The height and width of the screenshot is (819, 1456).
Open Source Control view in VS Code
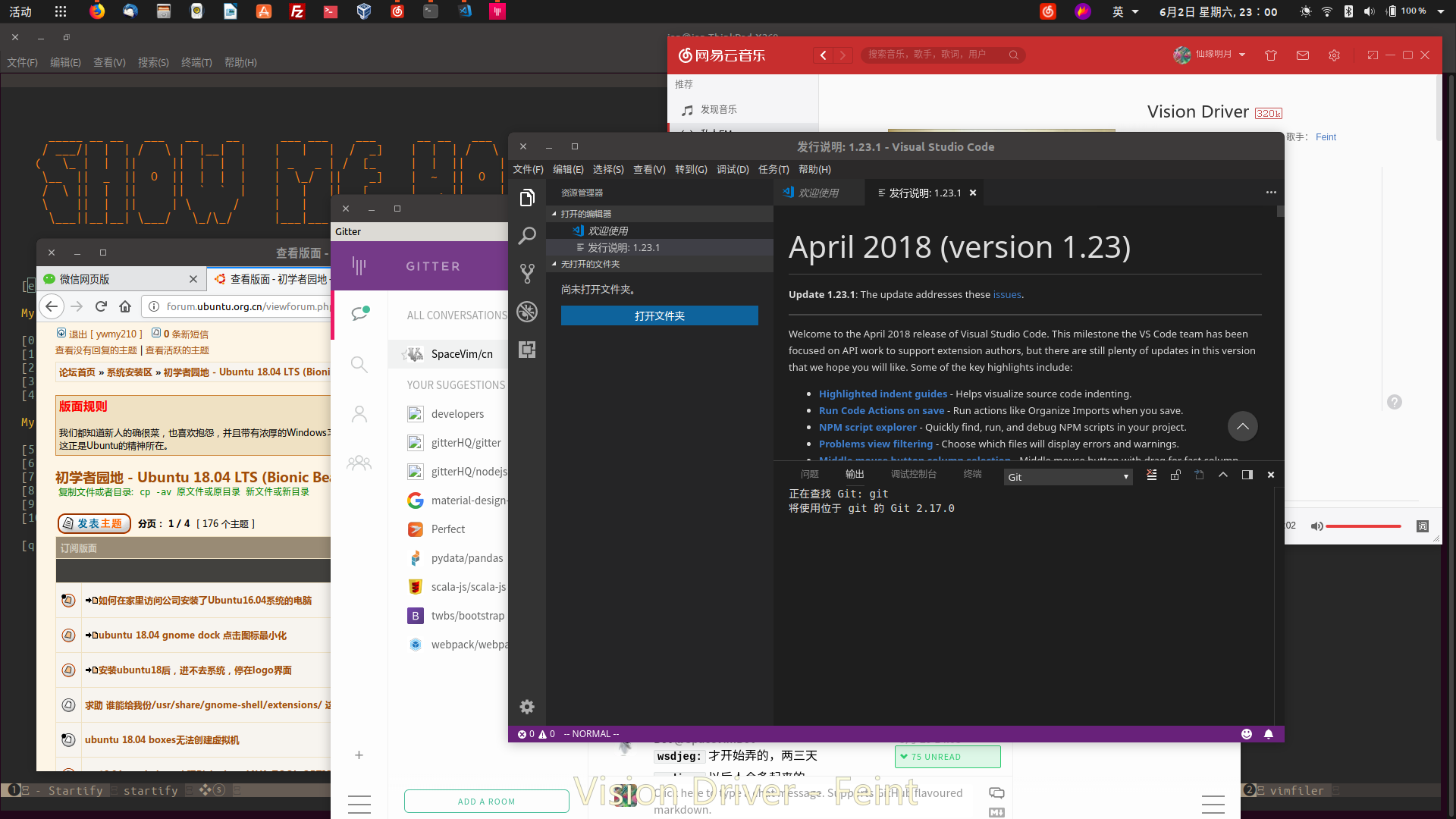click(527, 274)
